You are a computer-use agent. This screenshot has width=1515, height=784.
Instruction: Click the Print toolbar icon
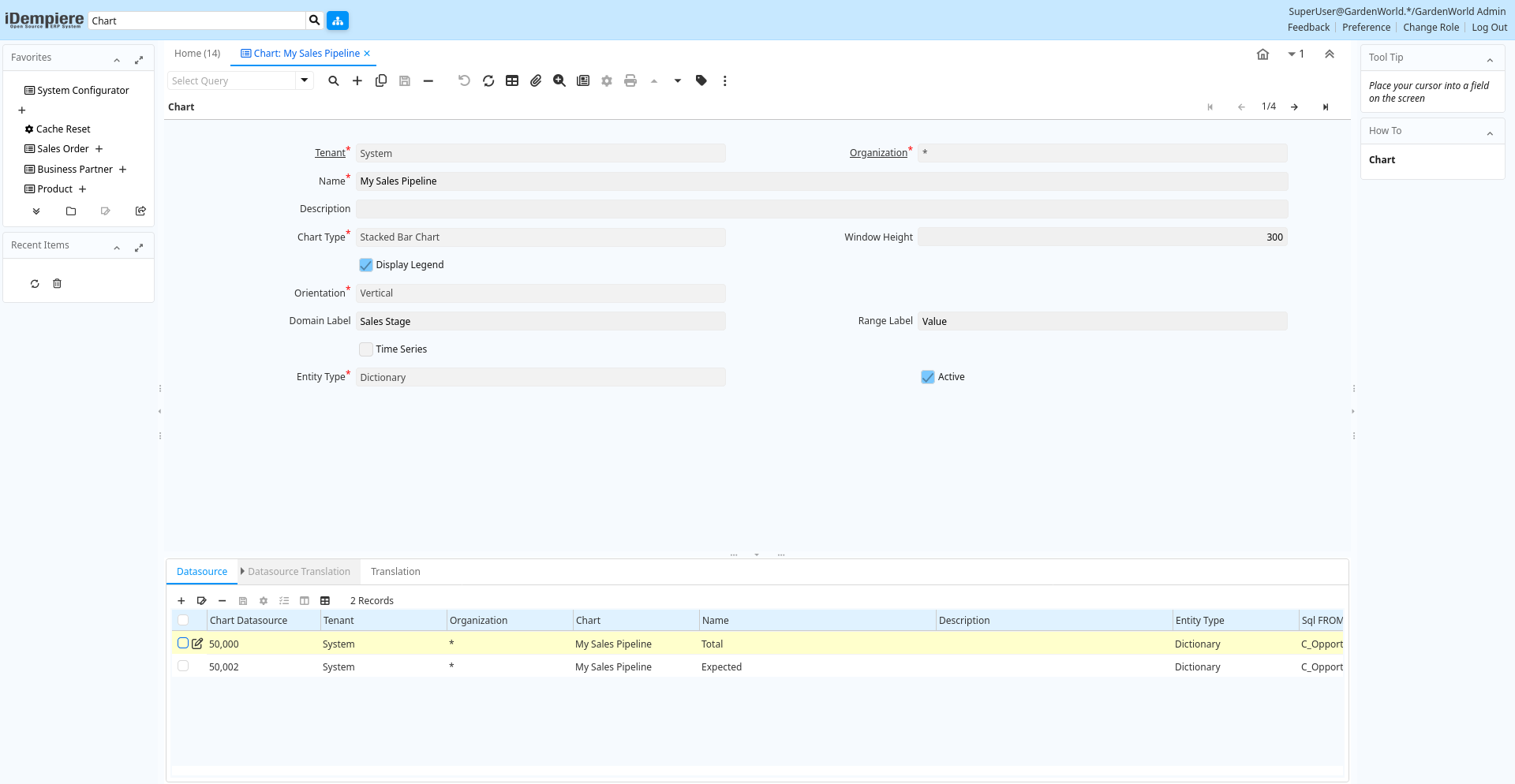[630, 80]
